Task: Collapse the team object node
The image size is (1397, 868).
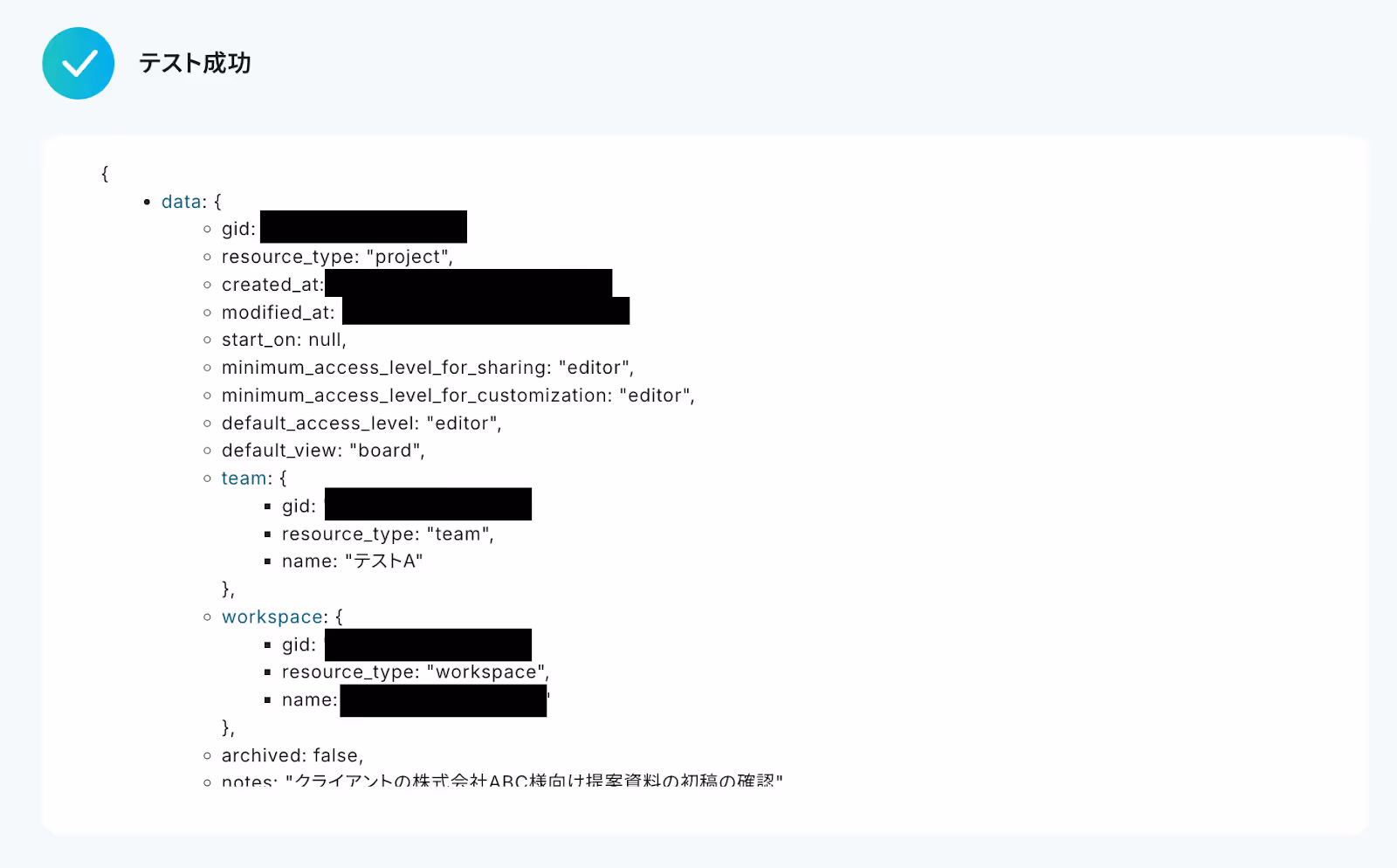Action: pos(244,479)
